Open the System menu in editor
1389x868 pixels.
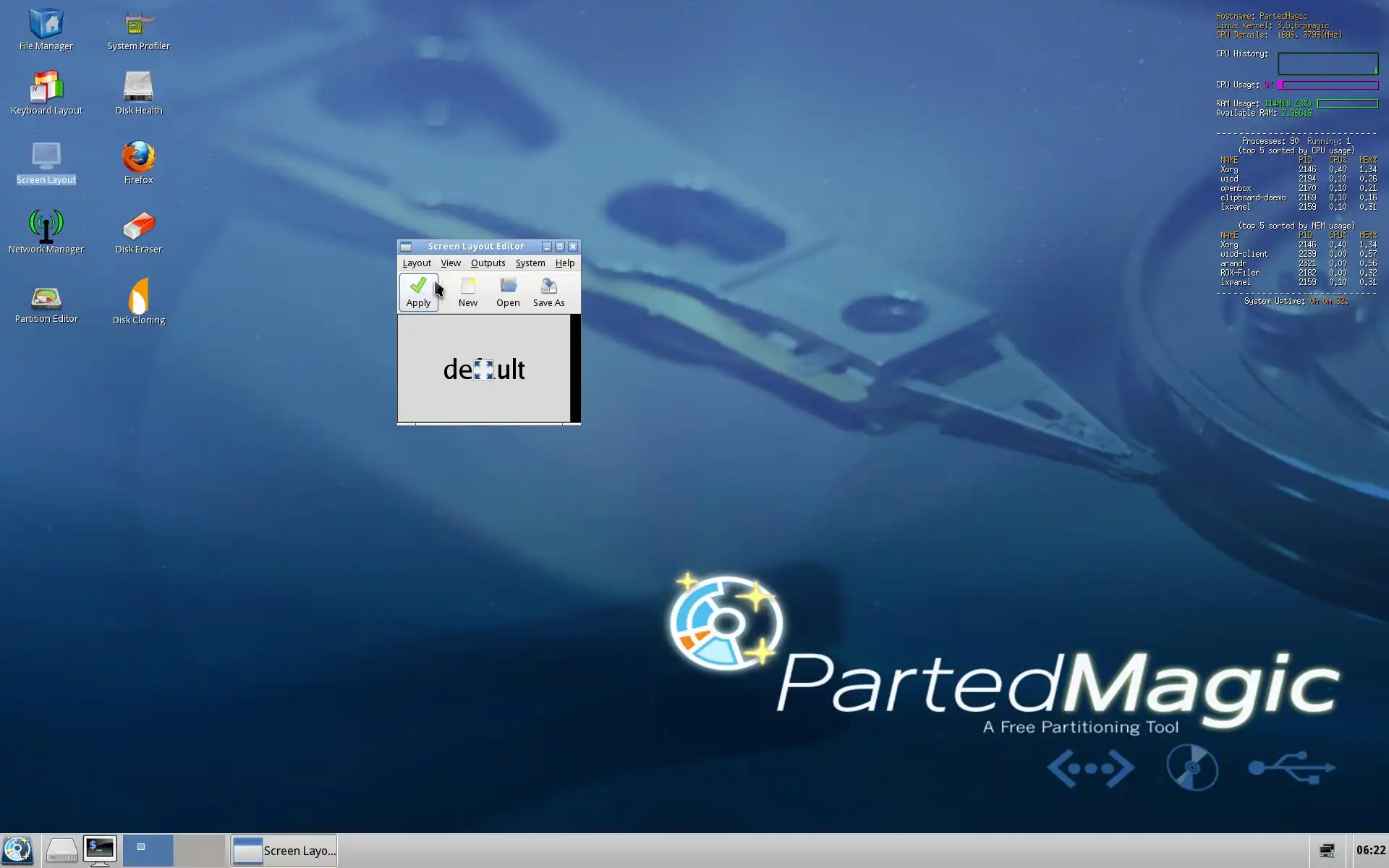click(530, 263)
